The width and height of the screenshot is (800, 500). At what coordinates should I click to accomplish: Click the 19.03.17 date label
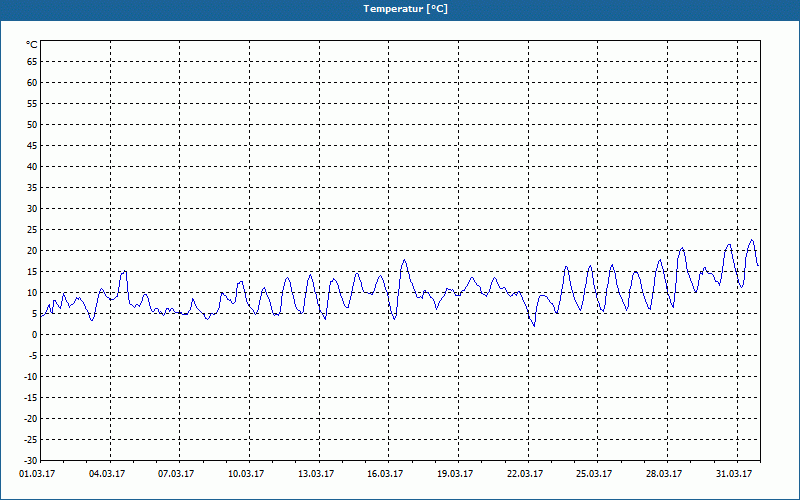tap(455, 474)
